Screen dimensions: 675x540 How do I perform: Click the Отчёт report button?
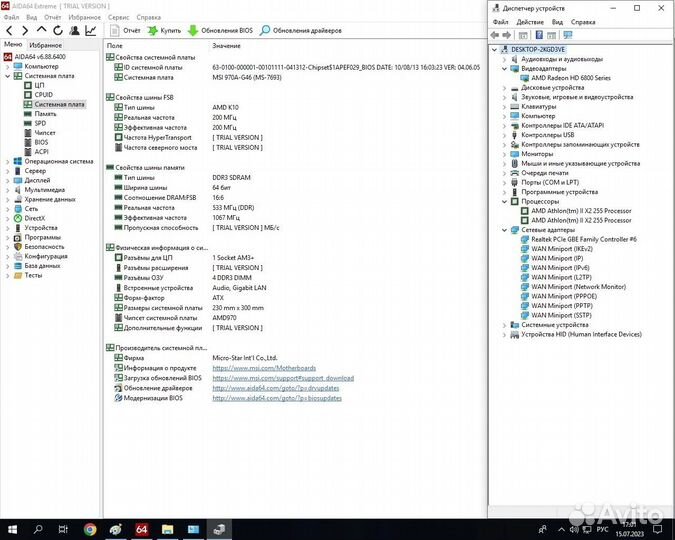tap(125, 31)
